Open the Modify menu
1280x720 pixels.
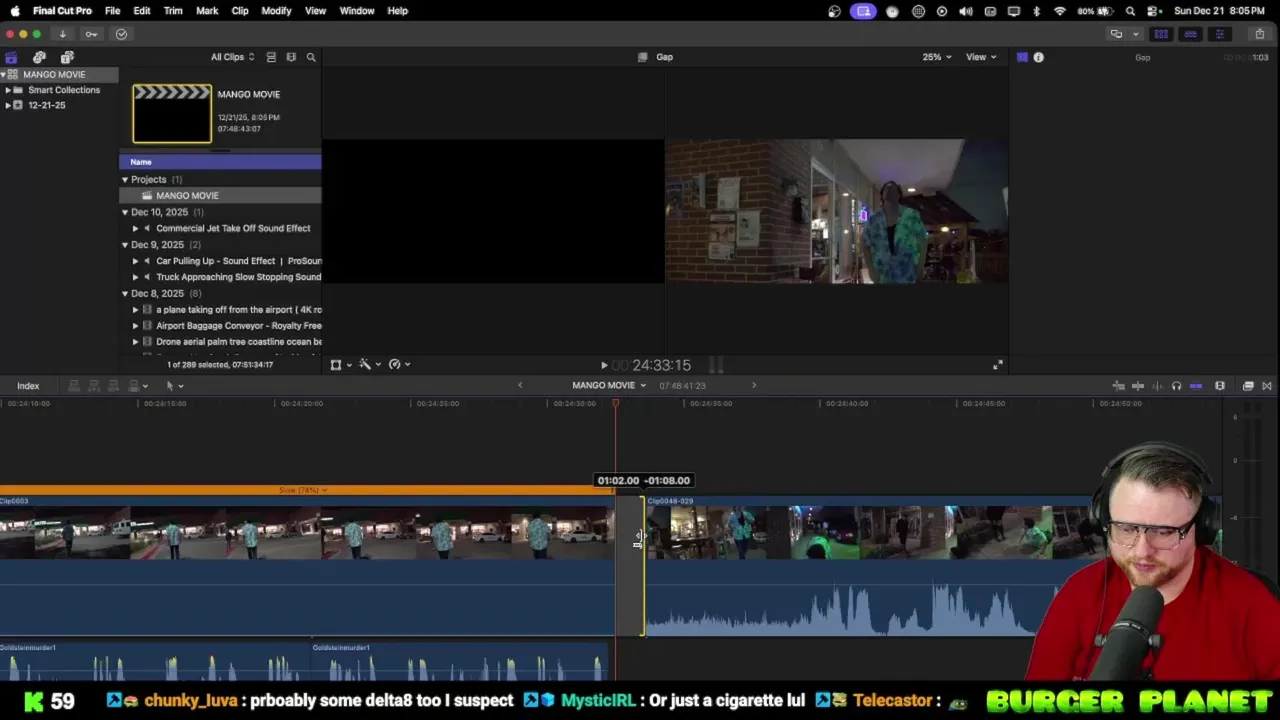(x=276, y=11)
